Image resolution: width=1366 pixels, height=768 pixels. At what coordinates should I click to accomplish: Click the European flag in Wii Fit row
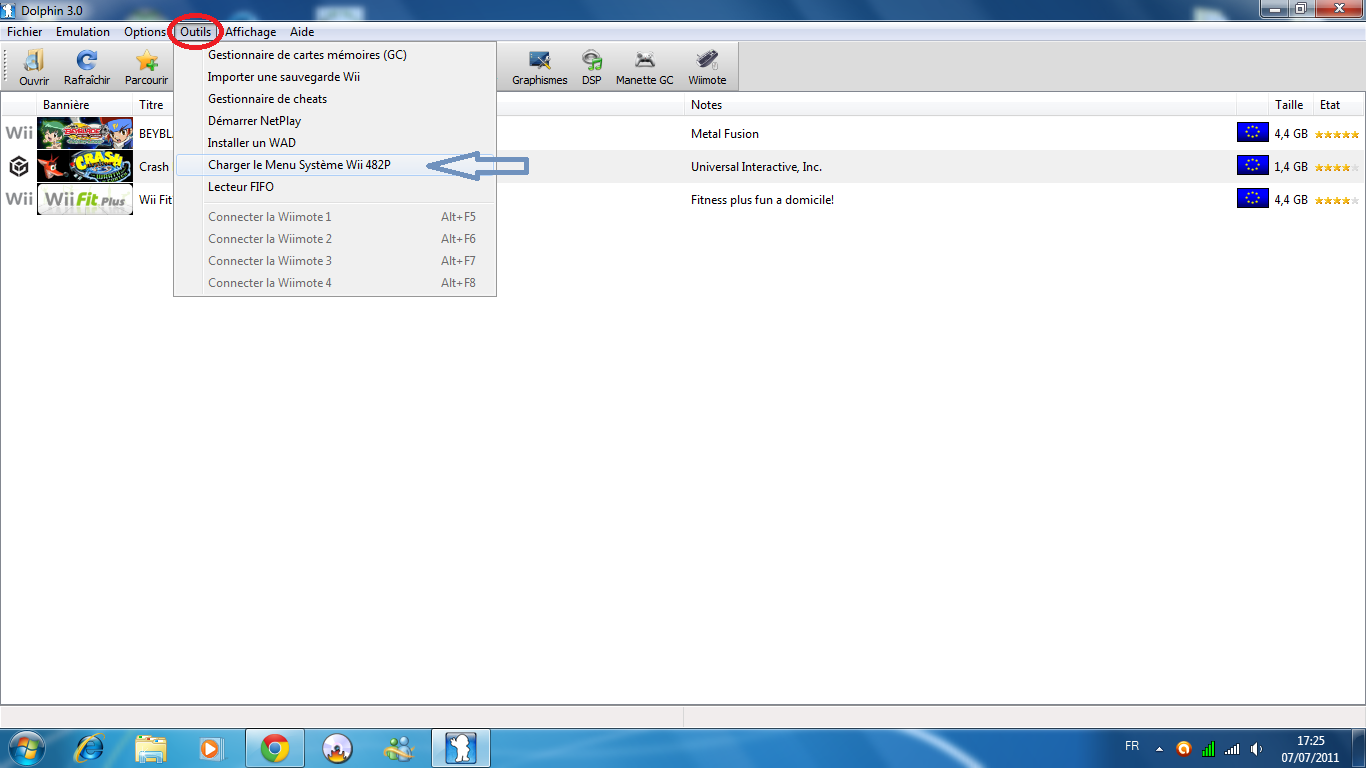[x=1252, y=199]
